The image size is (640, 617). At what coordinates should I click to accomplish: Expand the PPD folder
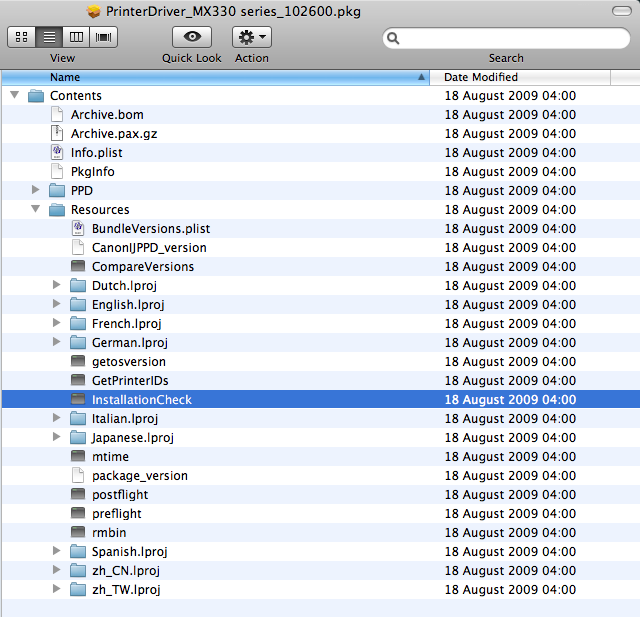tap(36, 190)
